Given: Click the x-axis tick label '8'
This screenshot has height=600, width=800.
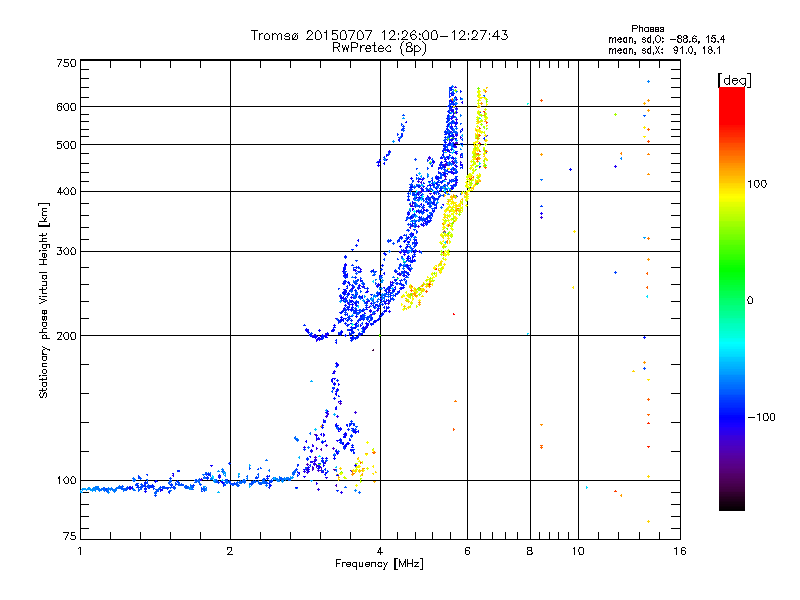Looking at the screenshot, I should coord(530,551).
